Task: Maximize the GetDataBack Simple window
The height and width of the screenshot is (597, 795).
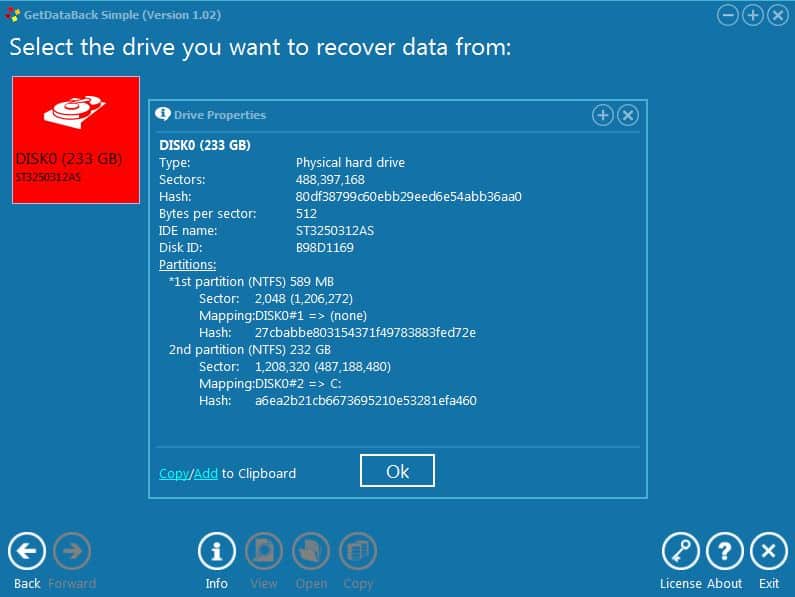Action: [x=753, y=15]
